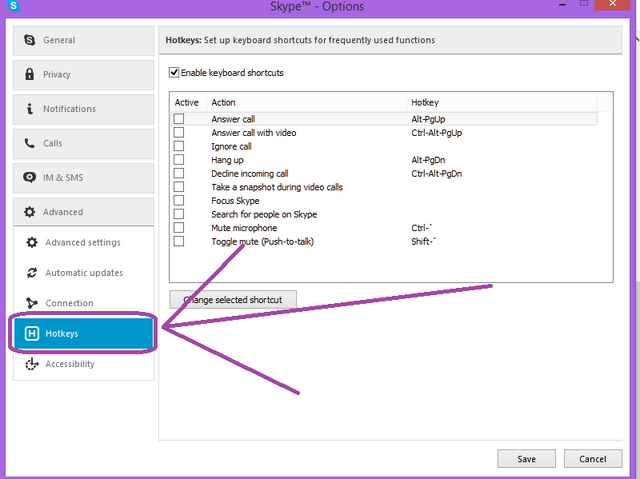Viewport: 640px width, 479px height.
Task: Select Toggle mute (Push-to-talk) text
Action: click(x=262, y=242)
